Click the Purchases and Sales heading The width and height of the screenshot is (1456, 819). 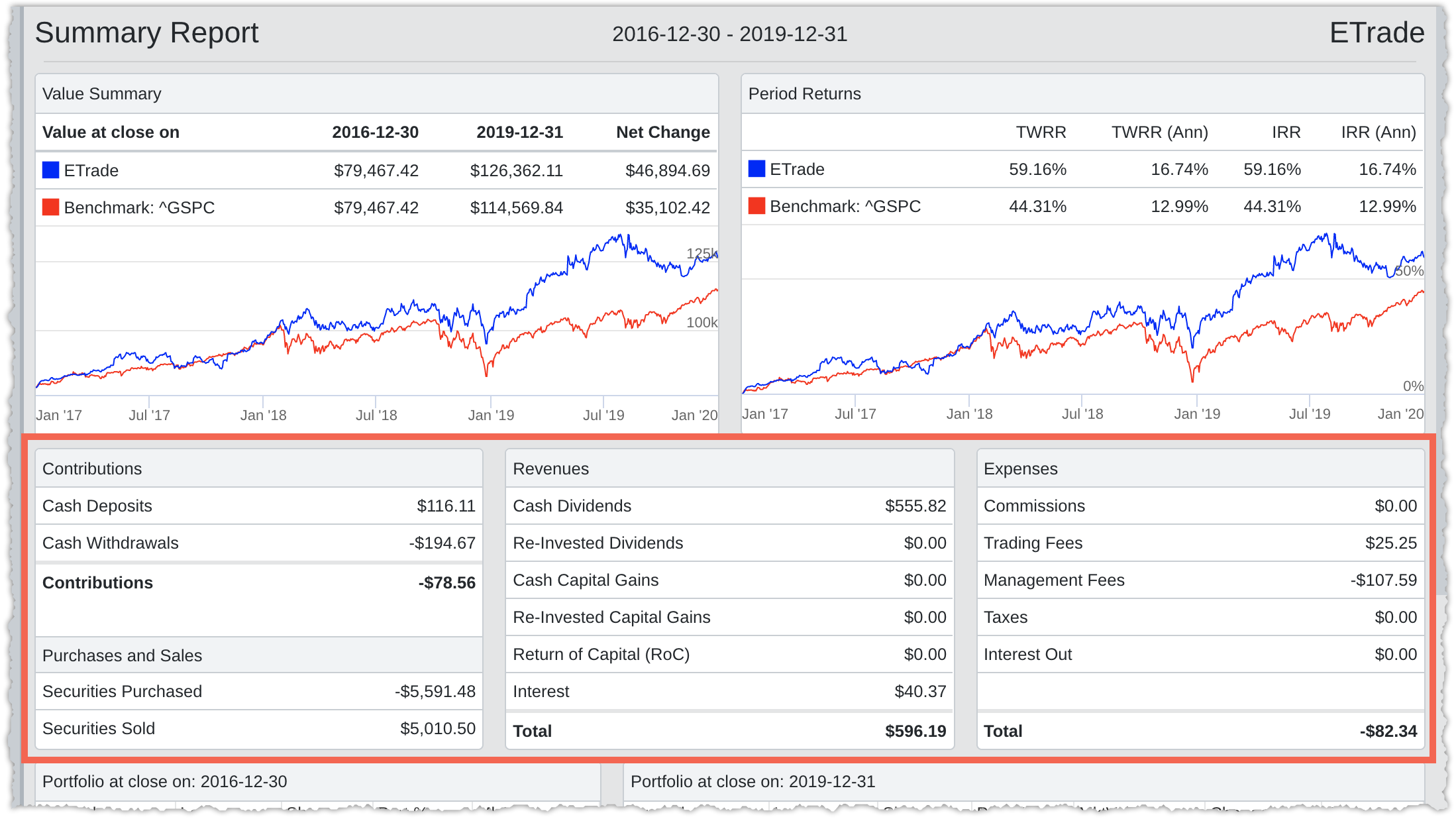point(122,655)
